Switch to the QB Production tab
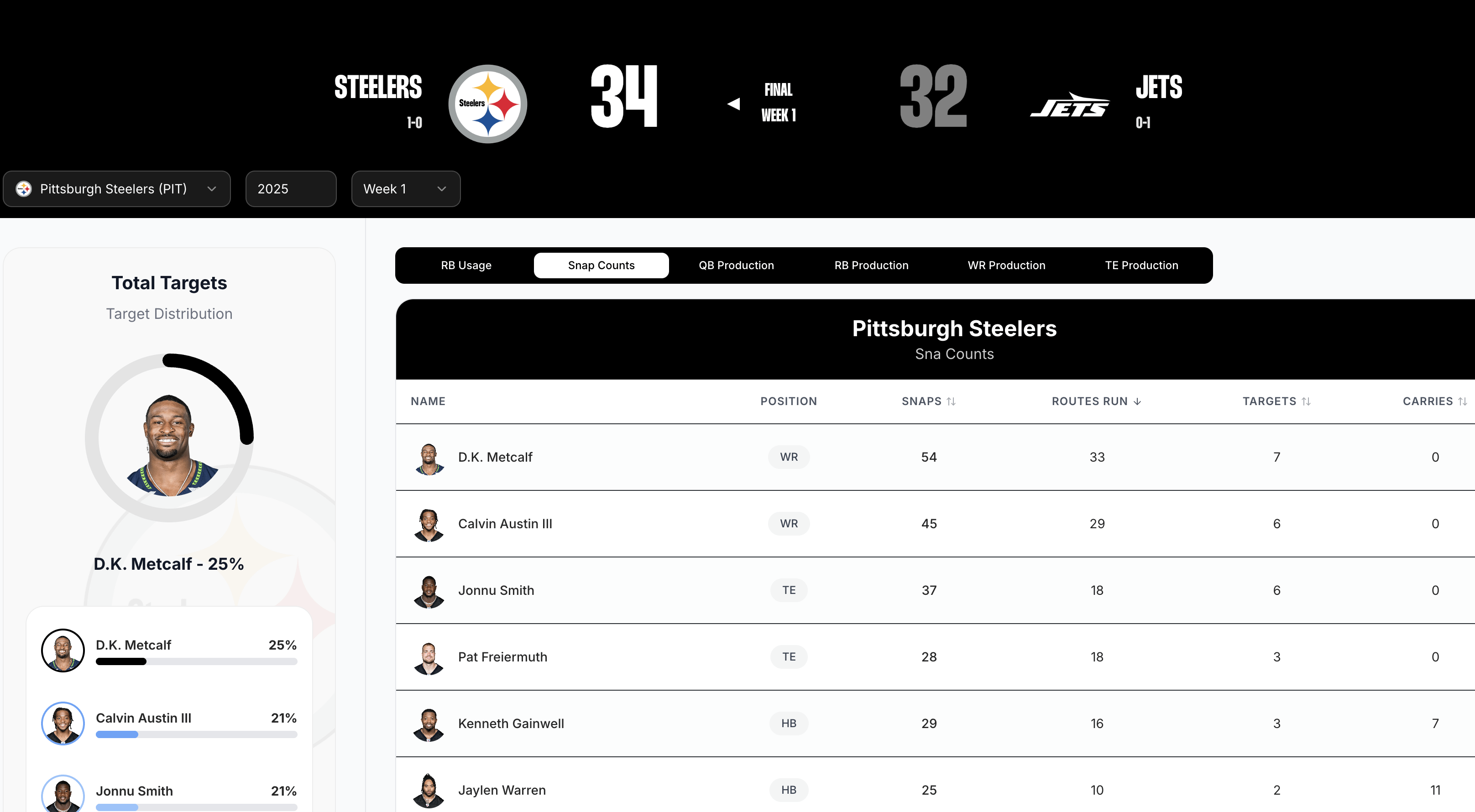Viewport: 1475px width, 812px height. click(x=736, y=265)
